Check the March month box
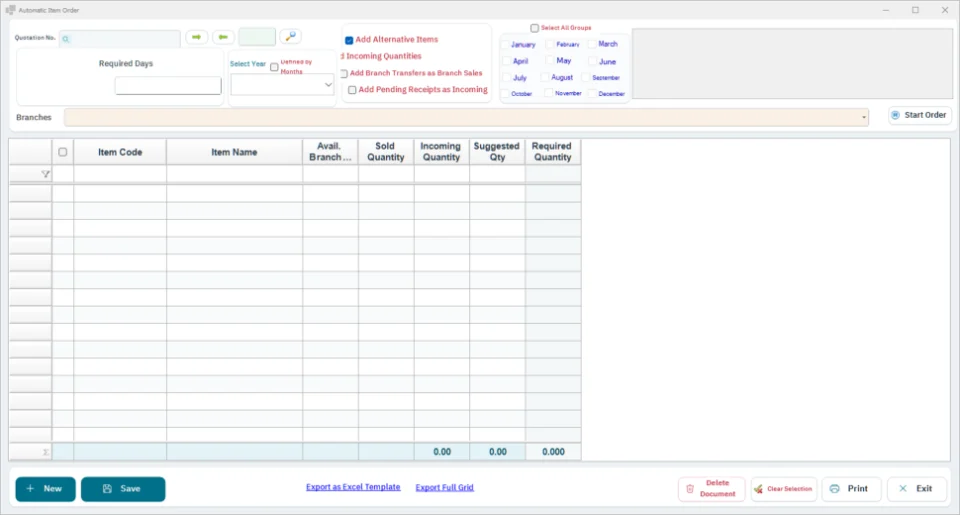 [x=592, y=44]
